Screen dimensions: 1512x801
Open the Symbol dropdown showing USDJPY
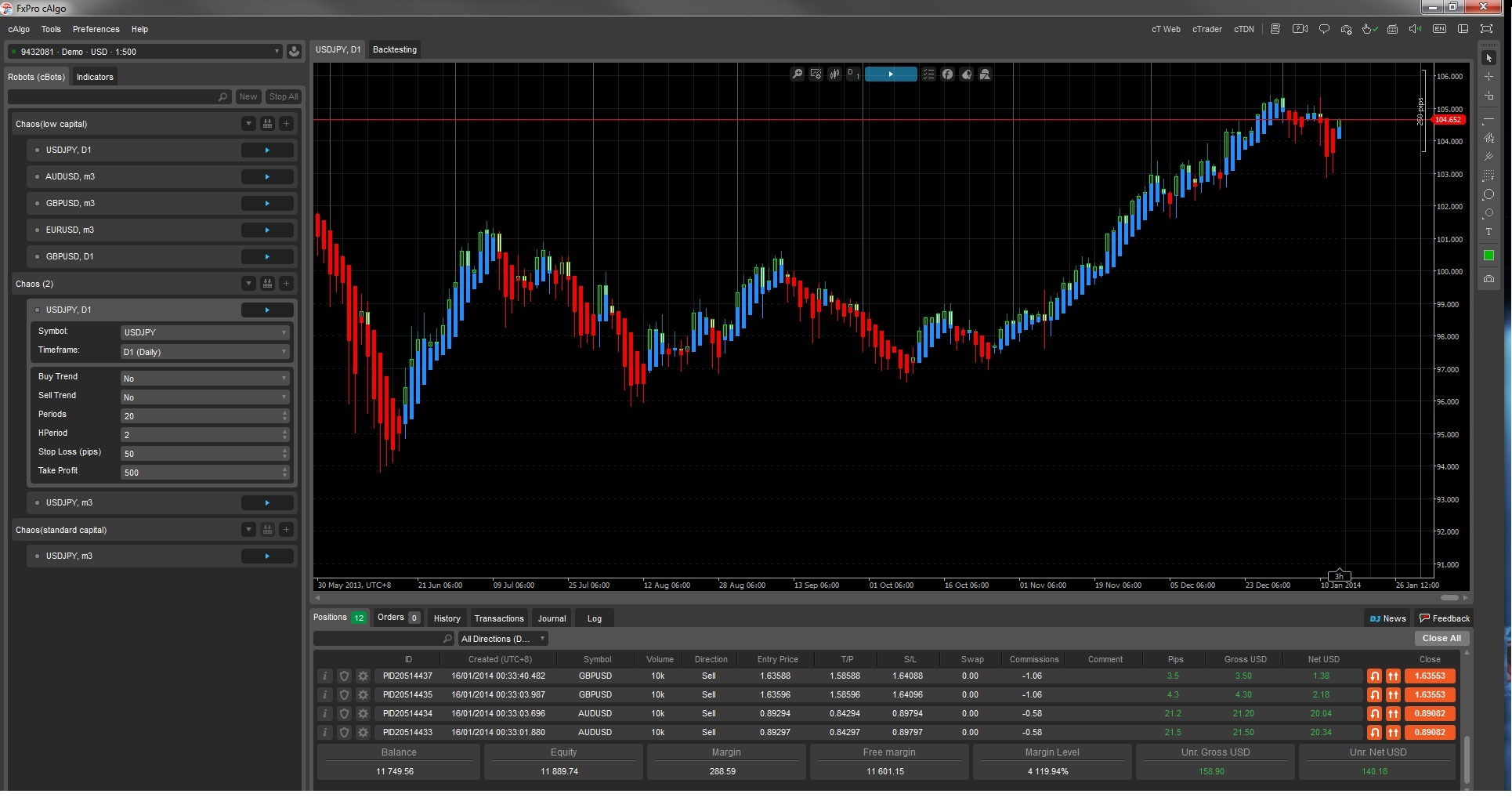coord(205,332)
